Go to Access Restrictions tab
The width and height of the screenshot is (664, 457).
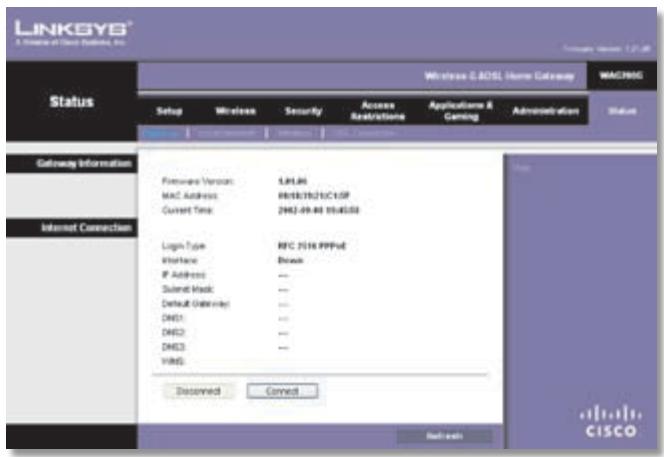click(x=378, y=111)
